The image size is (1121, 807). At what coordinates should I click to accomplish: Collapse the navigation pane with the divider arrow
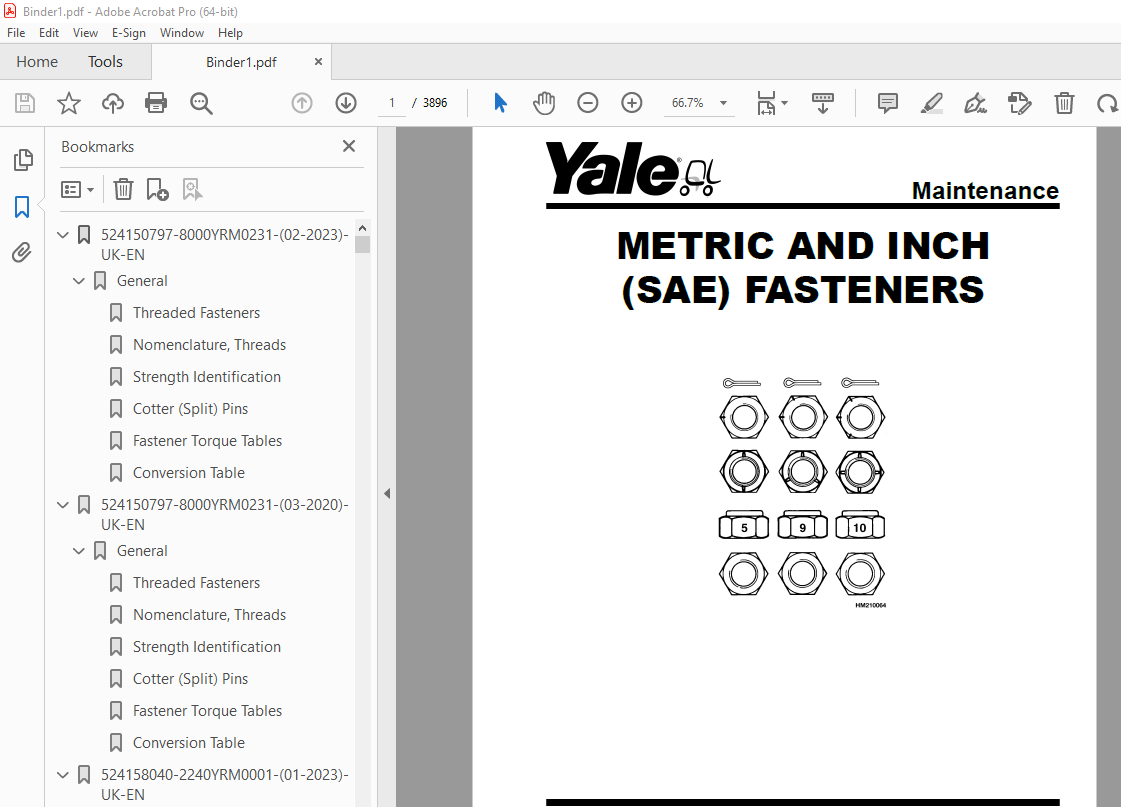point(387,493)
